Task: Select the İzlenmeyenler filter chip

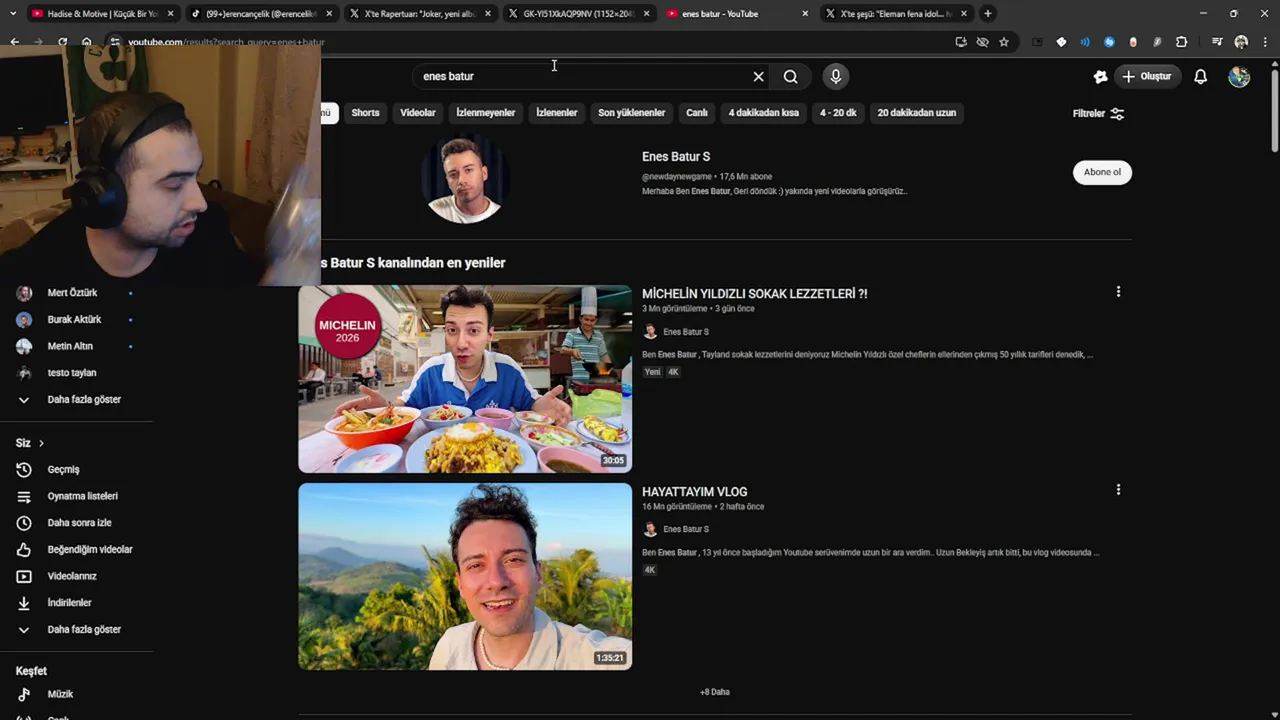Action: [x=486, y=113]
